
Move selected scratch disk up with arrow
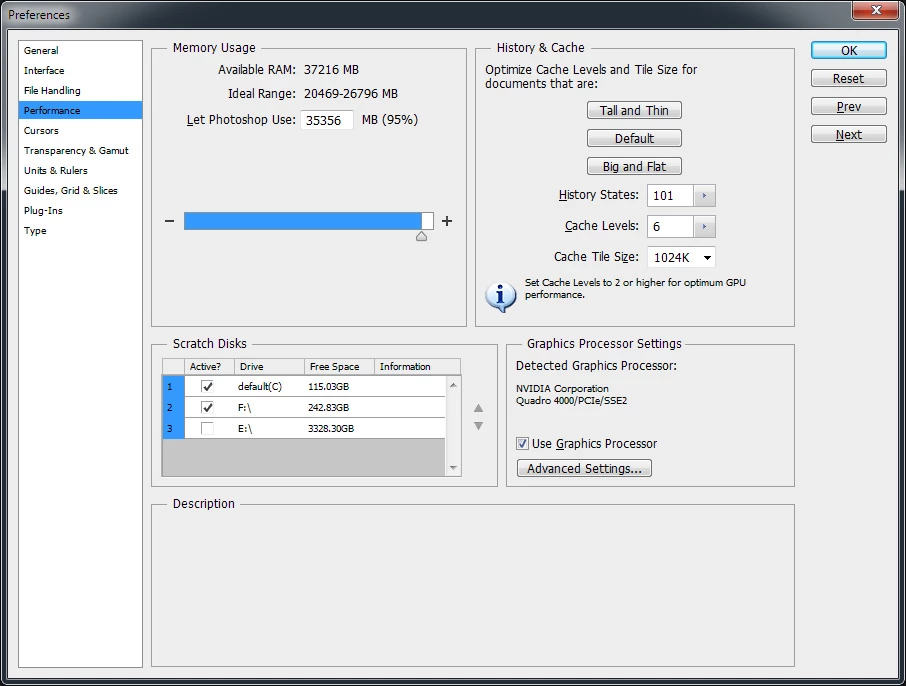(x=478, y=408)
